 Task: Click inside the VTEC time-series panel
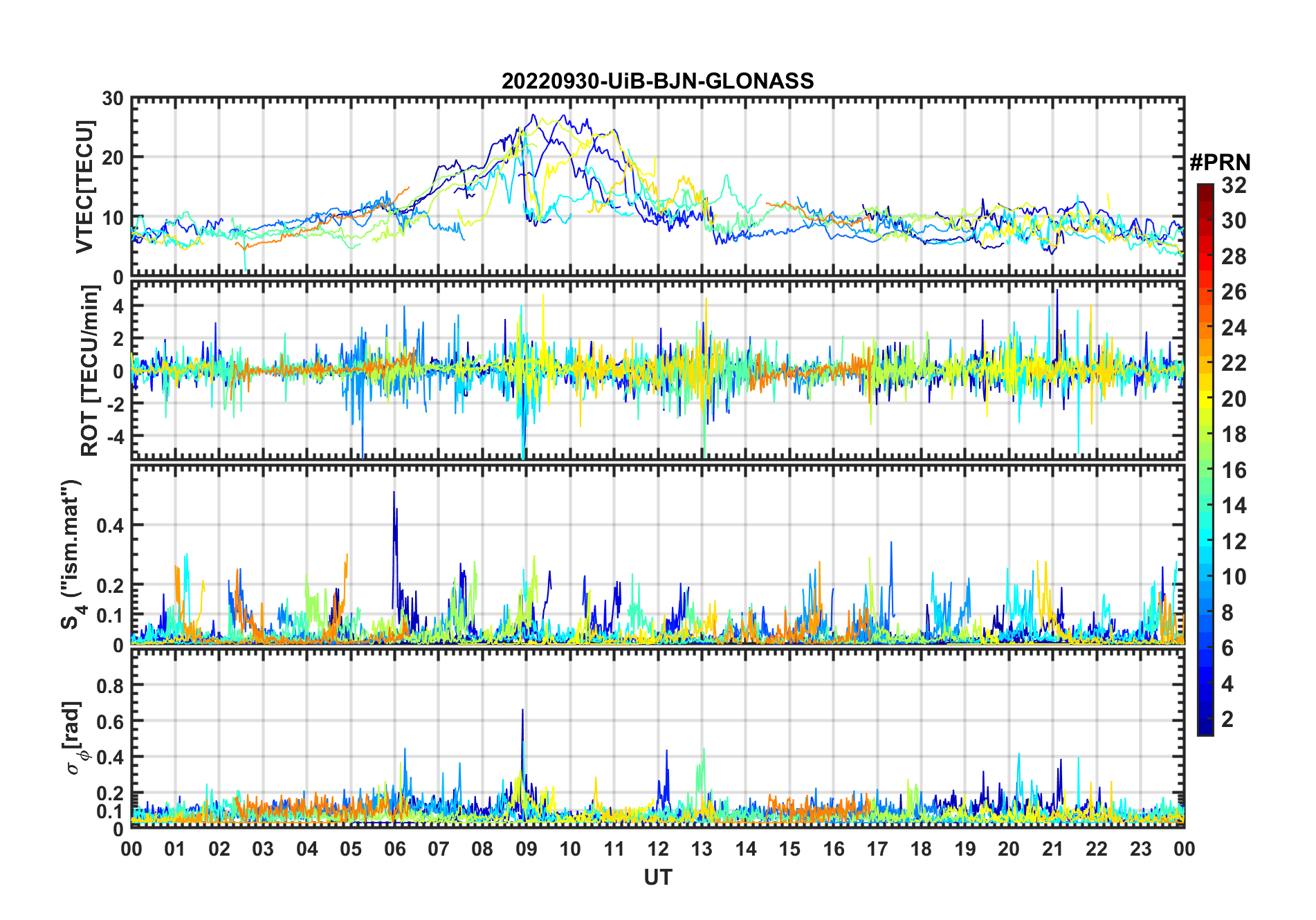[x=658, y=187]
